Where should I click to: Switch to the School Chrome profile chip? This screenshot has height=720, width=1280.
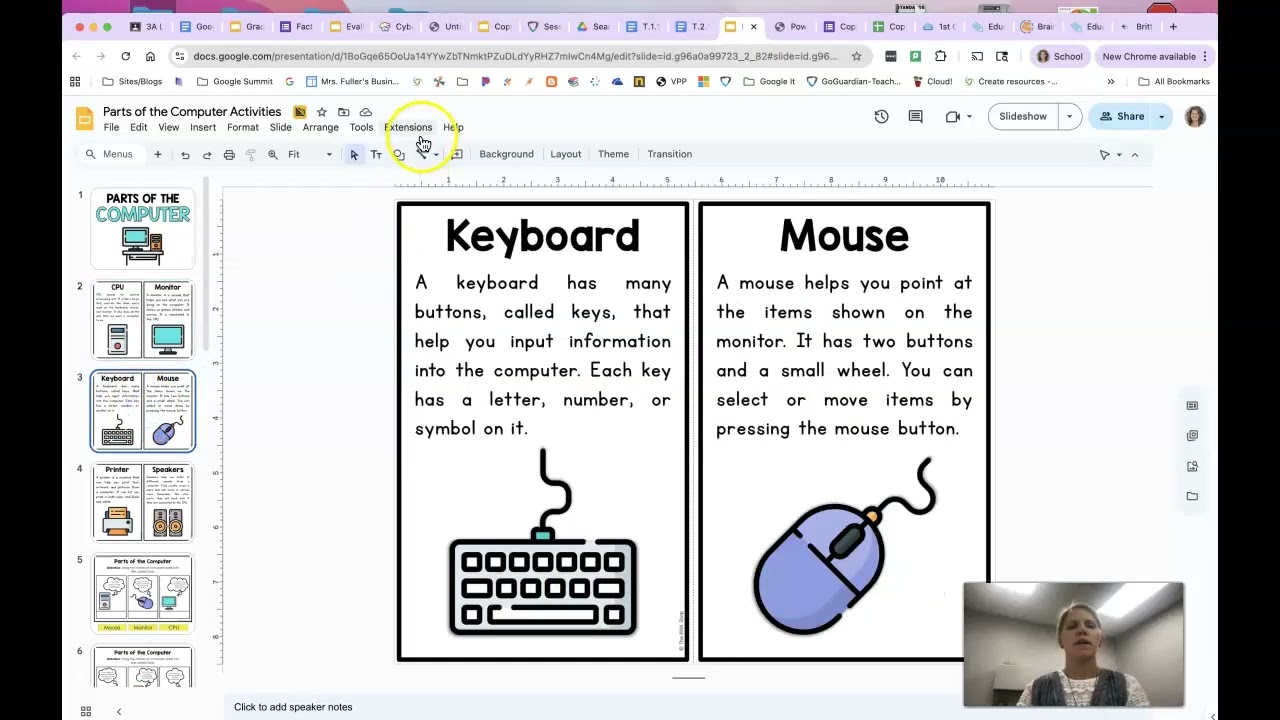[x=1059, y=56]
